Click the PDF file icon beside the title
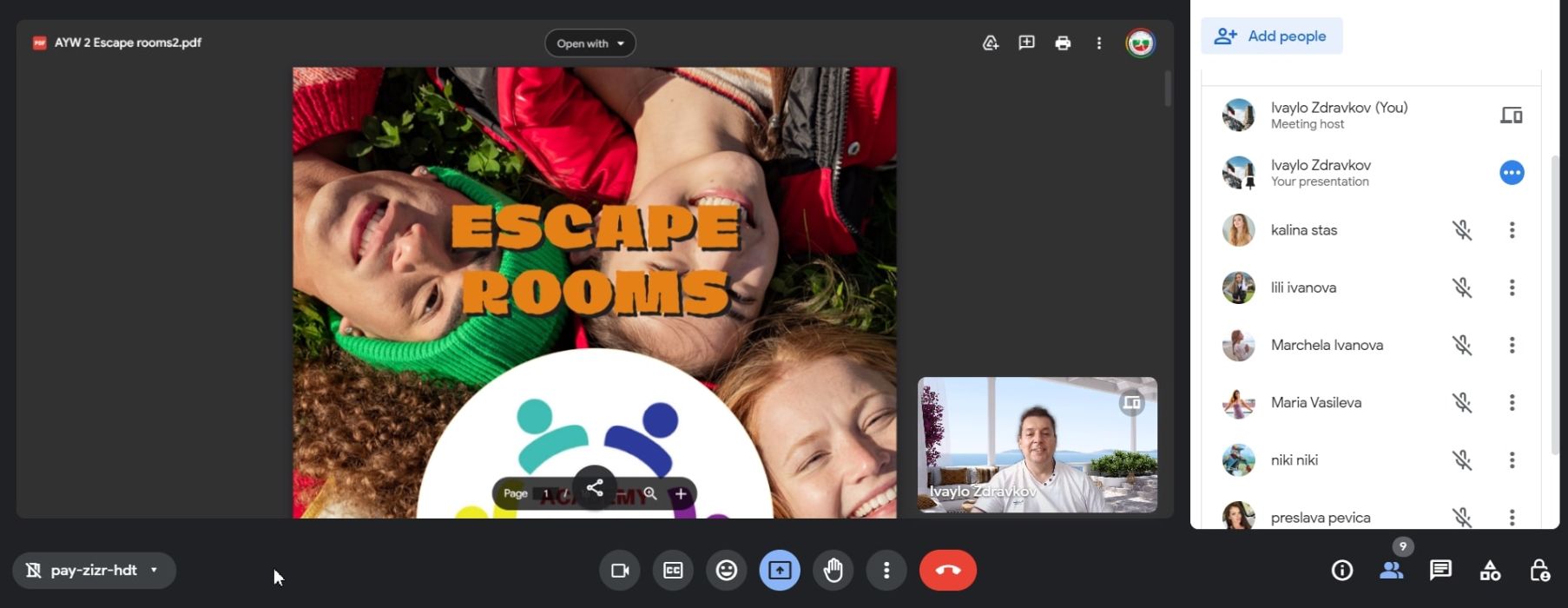 point(39,43)
